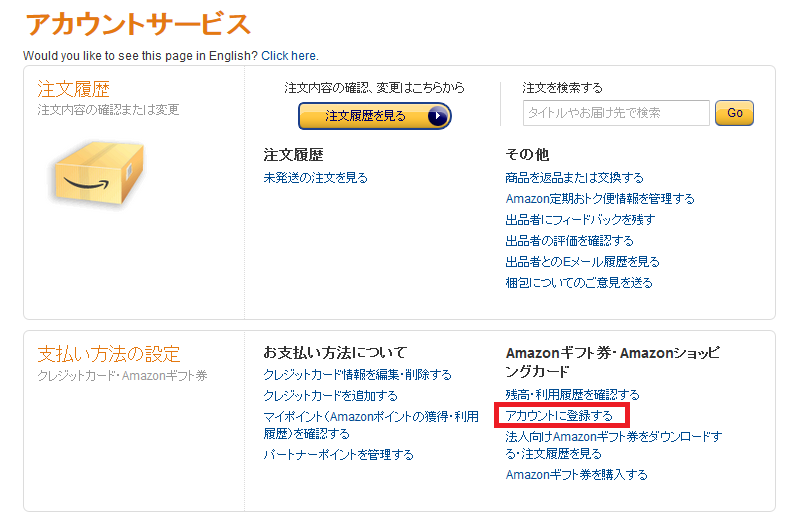Open the 'Click here' English link
This screenshot has height=517, width=790.
(289, 55)
